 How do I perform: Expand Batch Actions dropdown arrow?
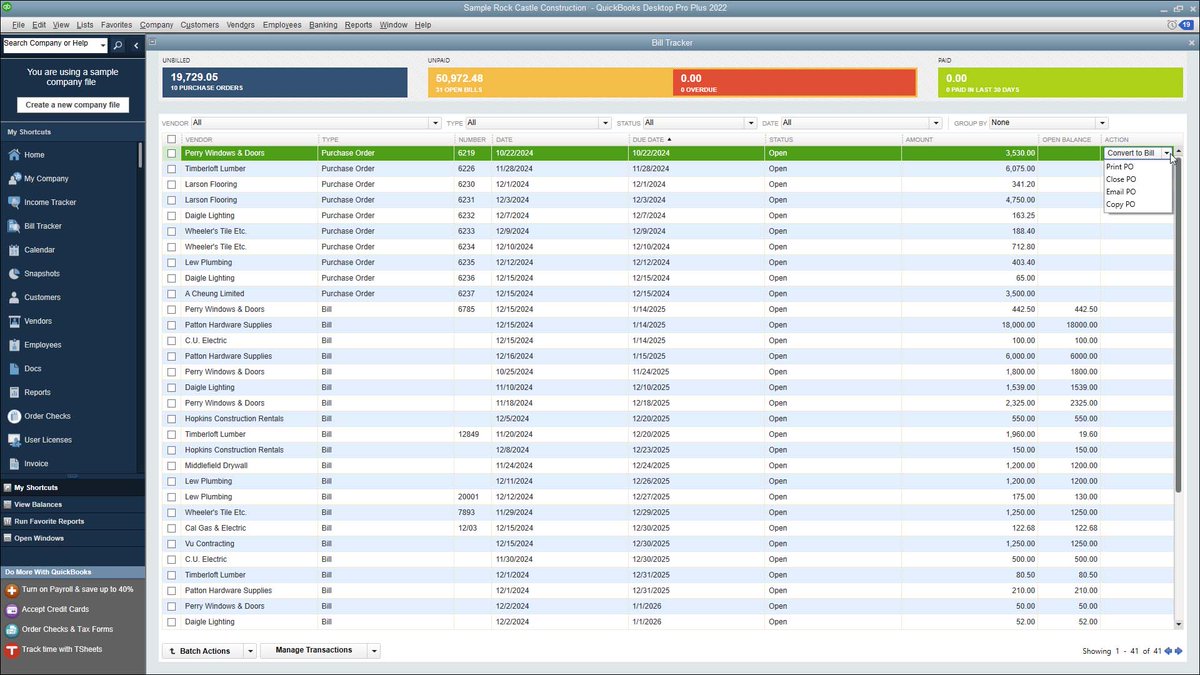[x=250, y=651]
